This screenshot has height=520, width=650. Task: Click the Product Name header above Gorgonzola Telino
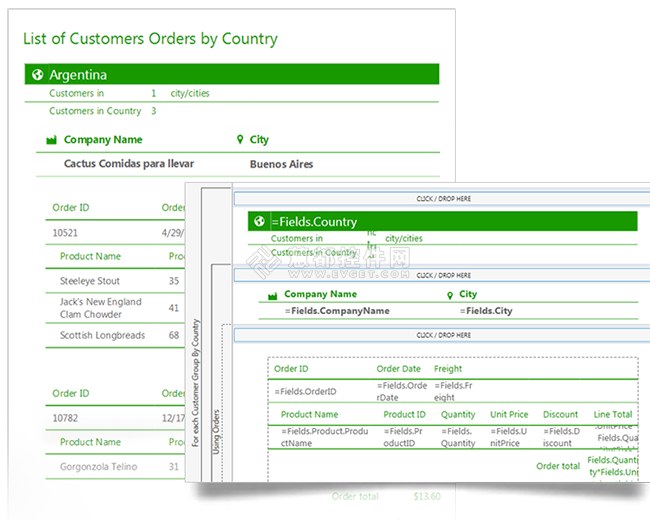[x=90, y=442]
